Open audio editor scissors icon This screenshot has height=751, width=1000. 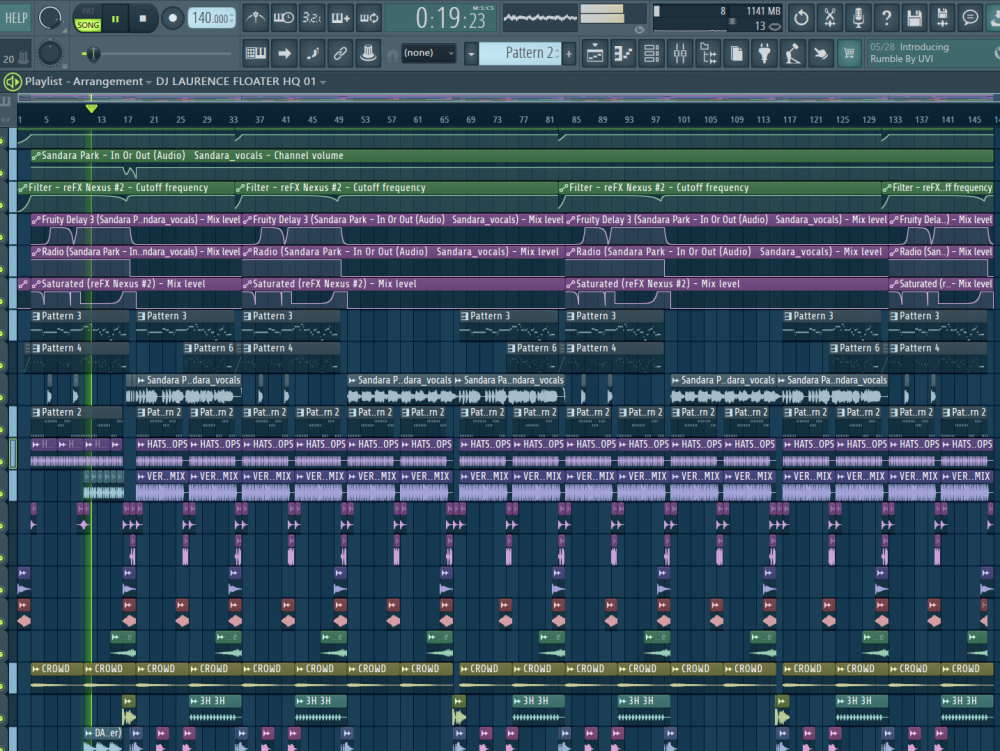tap(830, 18)
